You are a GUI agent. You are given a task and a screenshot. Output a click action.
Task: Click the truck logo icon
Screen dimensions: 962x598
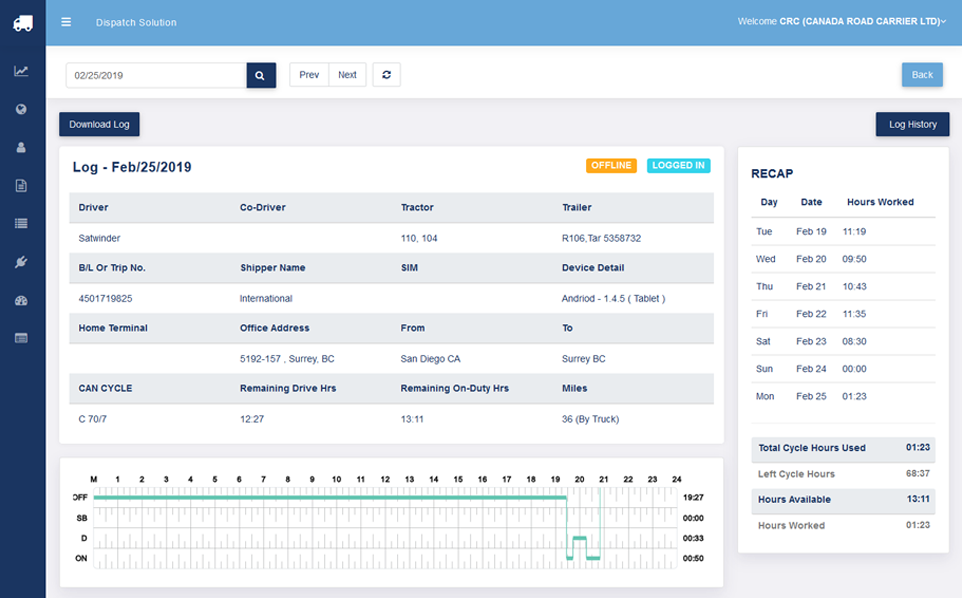pos(22,23)
